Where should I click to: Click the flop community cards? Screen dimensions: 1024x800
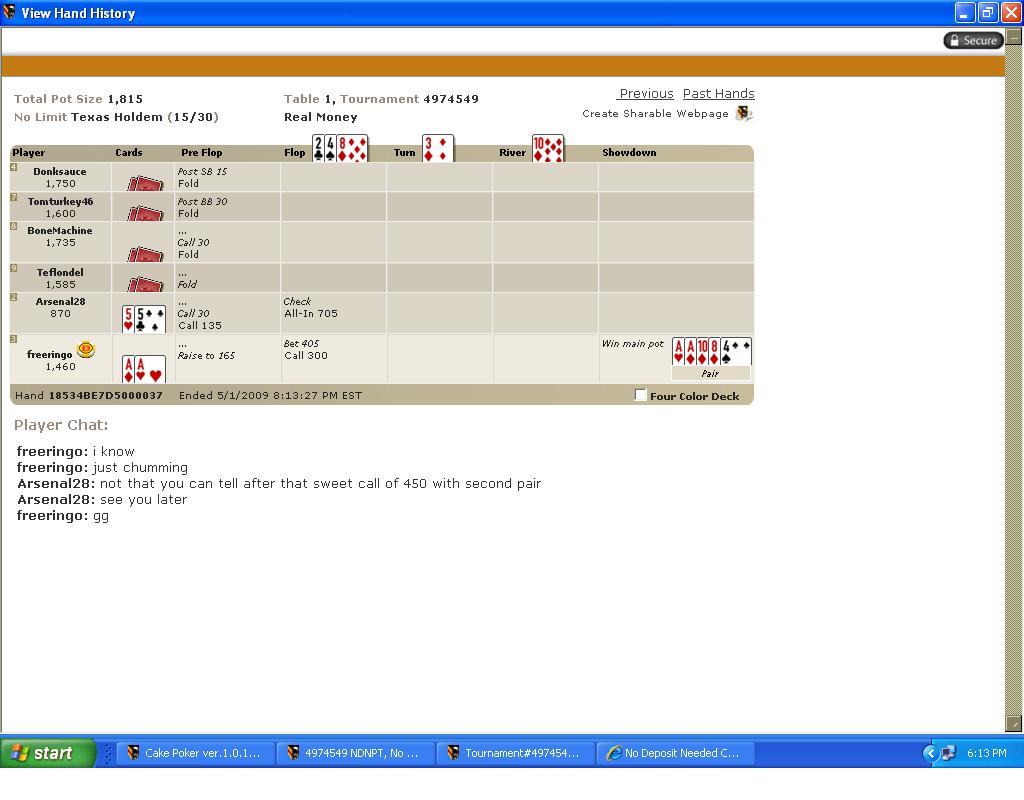(340, 148)
